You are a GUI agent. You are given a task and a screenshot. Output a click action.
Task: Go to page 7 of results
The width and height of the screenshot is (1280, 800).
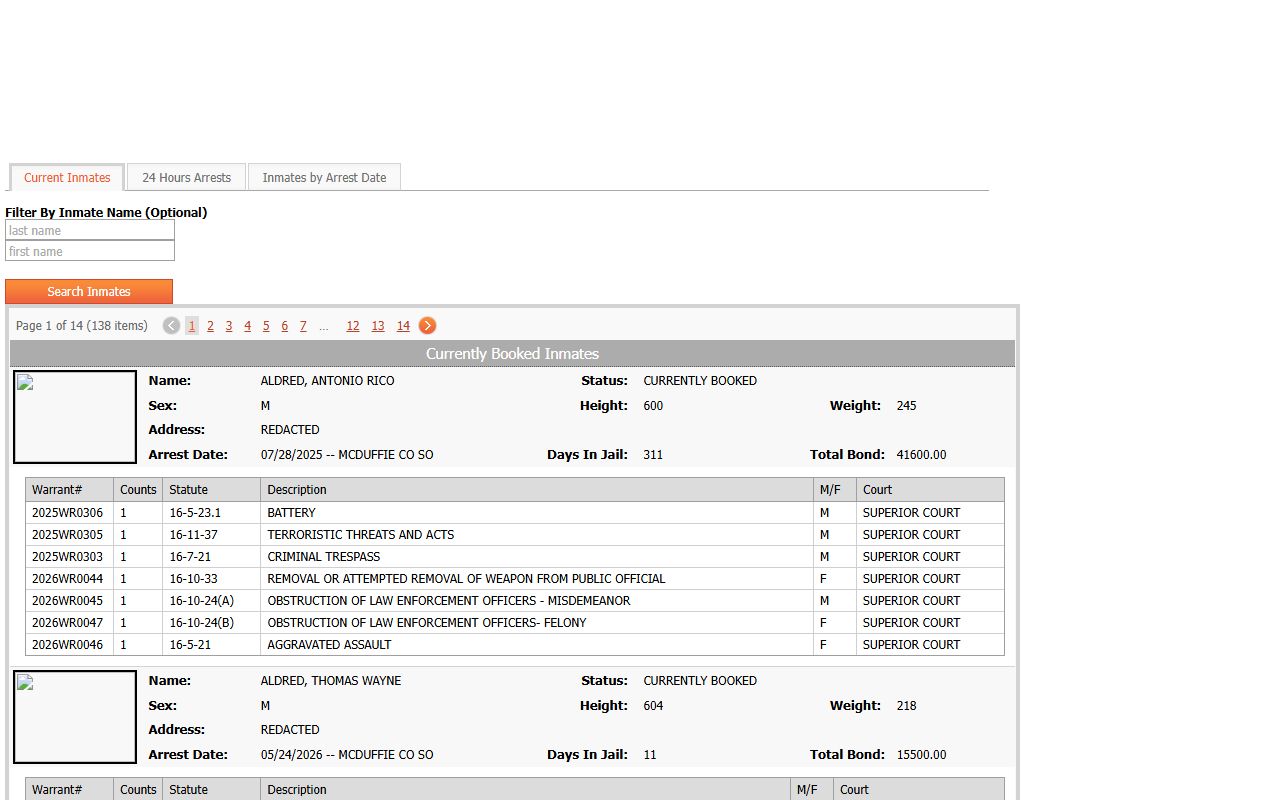point(303,326)
